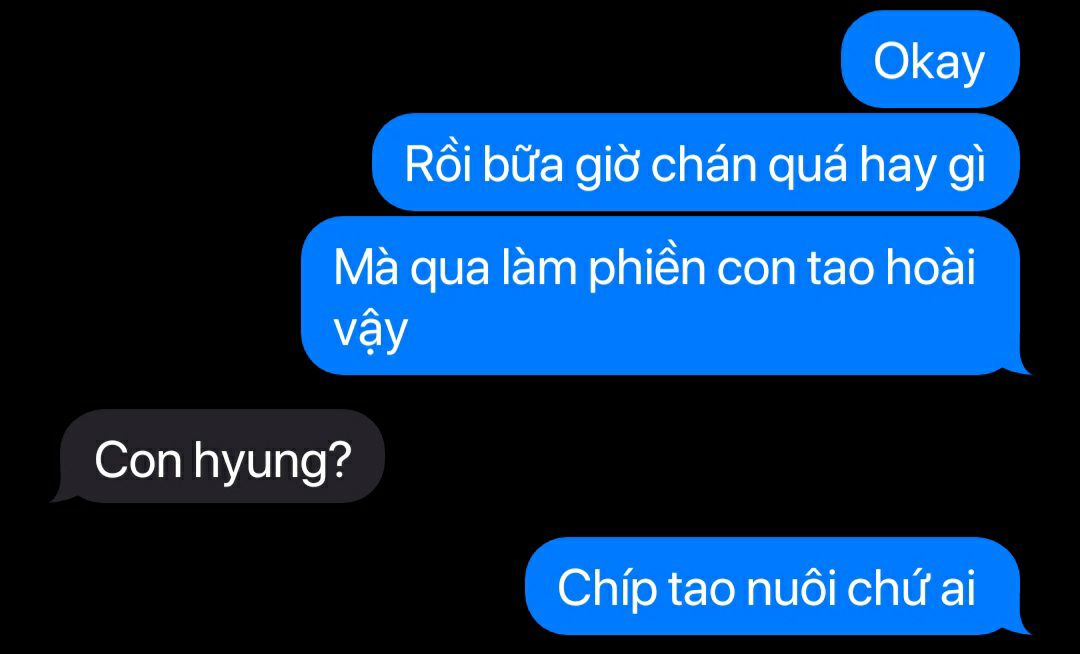Click the received "Con hyung?" gray bubble
Image resolution: width=1080 pixels, height=654 pixels.
click(x=219, y=456)
